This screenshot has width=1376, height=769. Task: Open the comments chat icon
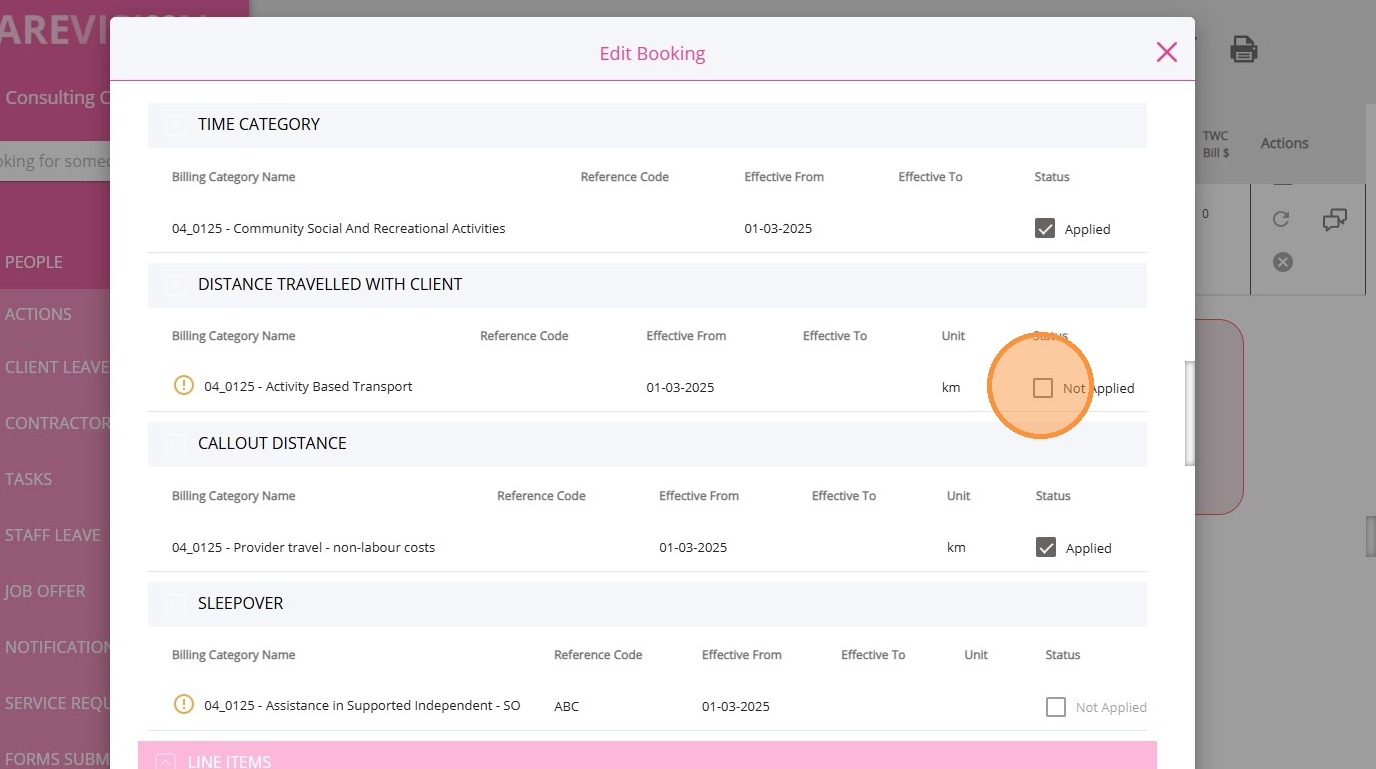tap(1334, 220)
